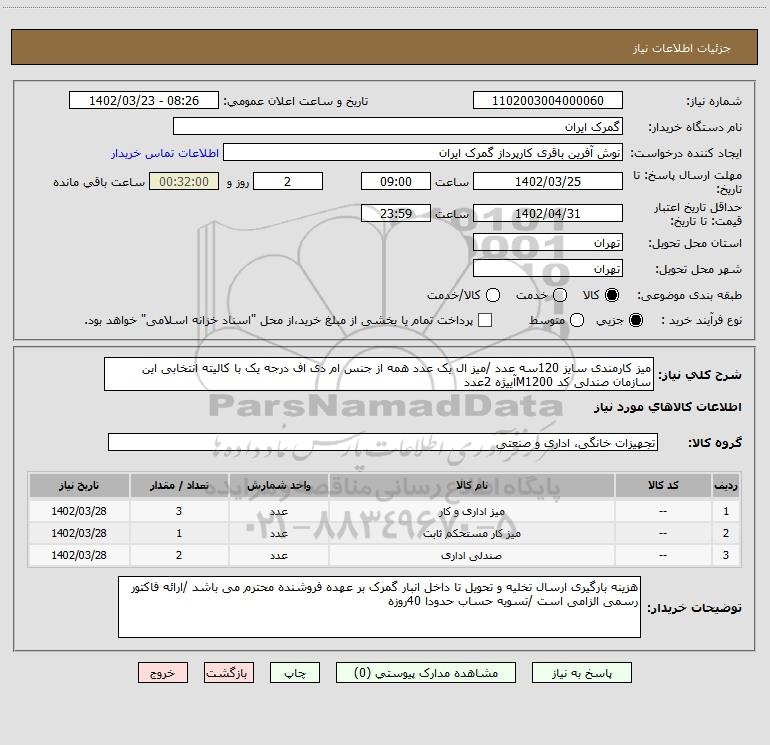This screenshot has width=770, height=745.
Task: Click the response deadline date 1402/03/25
Action: click(548, 181)
